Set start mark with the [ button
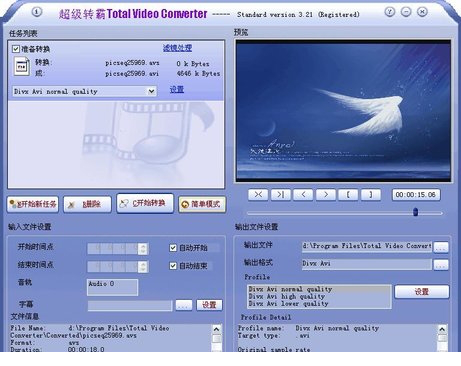 pyautogui.click(x=348, y=194)
